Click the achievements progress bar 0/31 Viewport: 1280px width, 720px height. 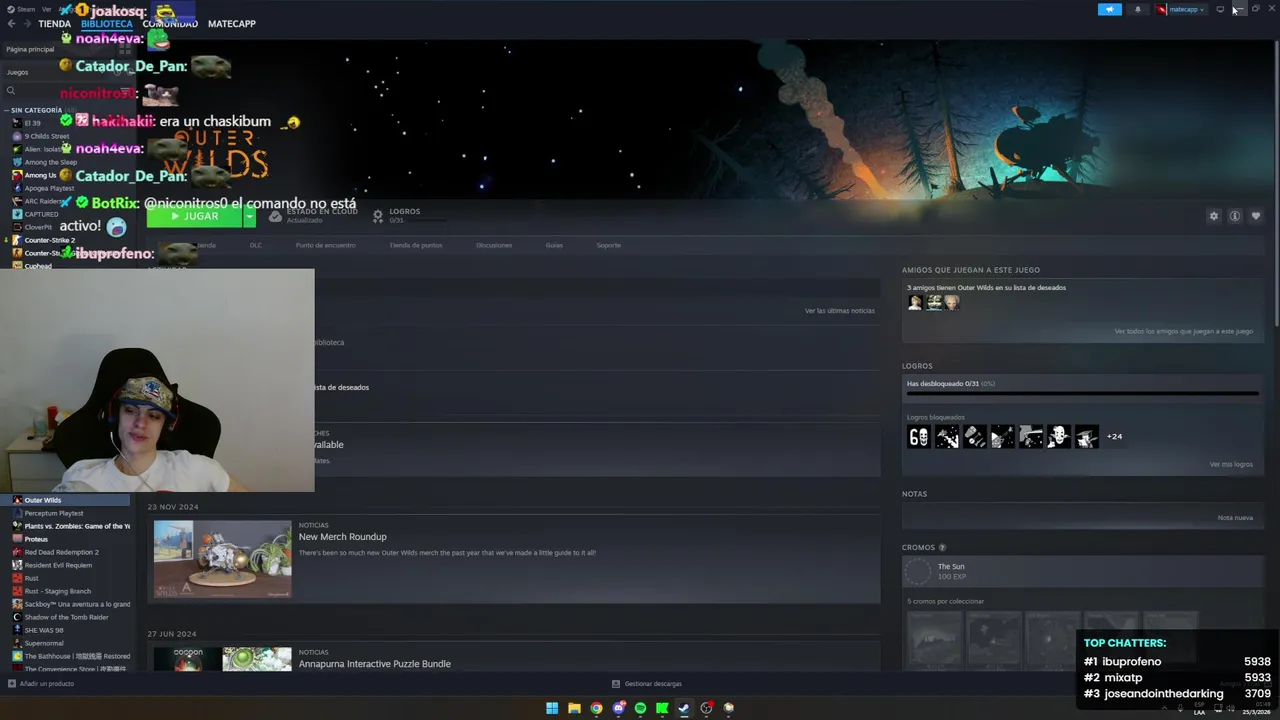pyautogui.click(x=1082, y=393)
